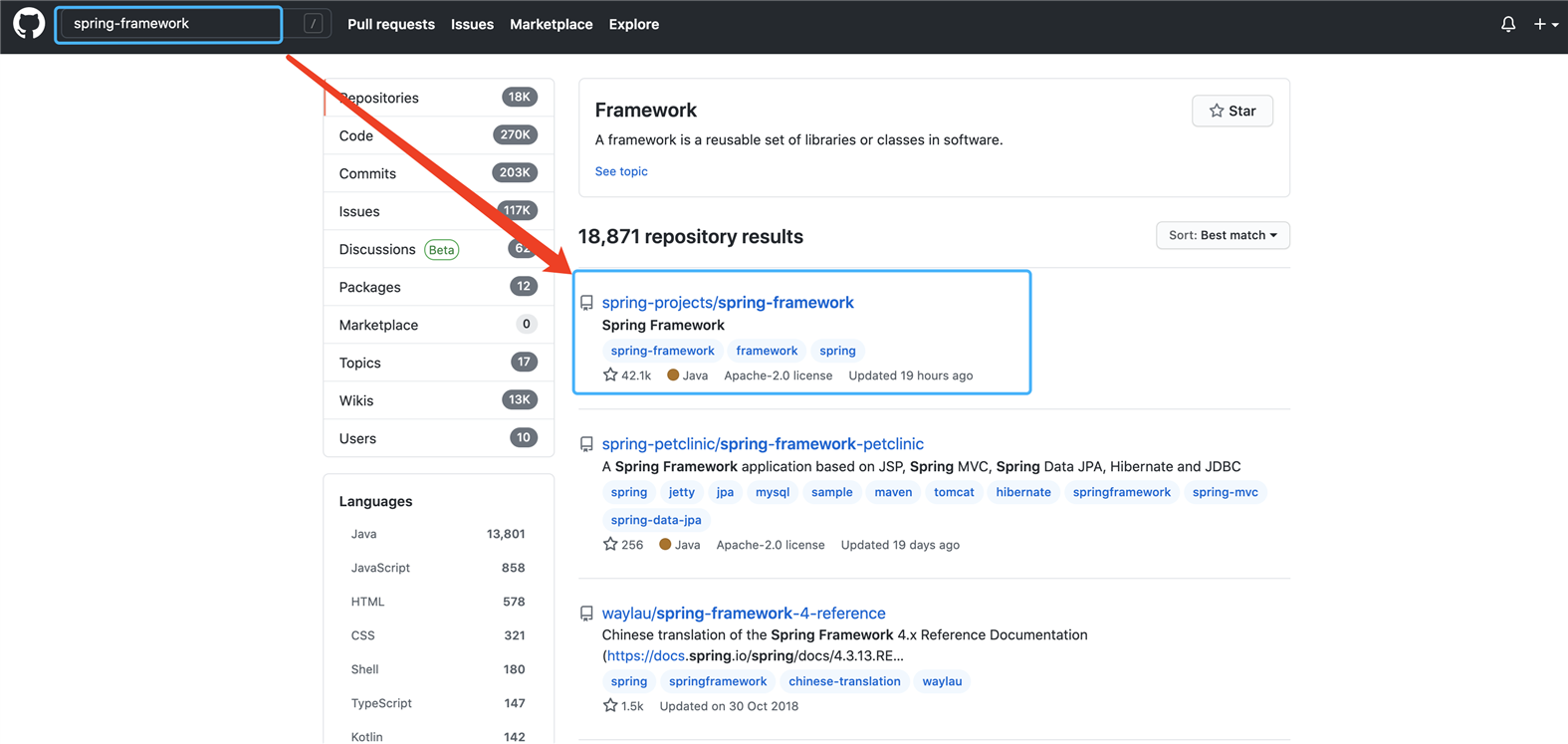
Task: Select the Wikis results filter
Action: [439, 400]
